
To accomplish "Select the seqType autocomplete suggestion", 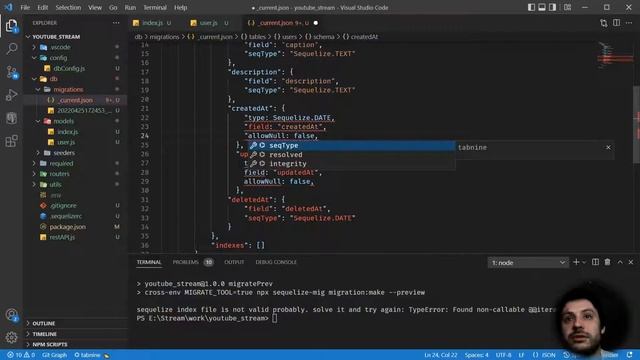I will click(351, 145).
